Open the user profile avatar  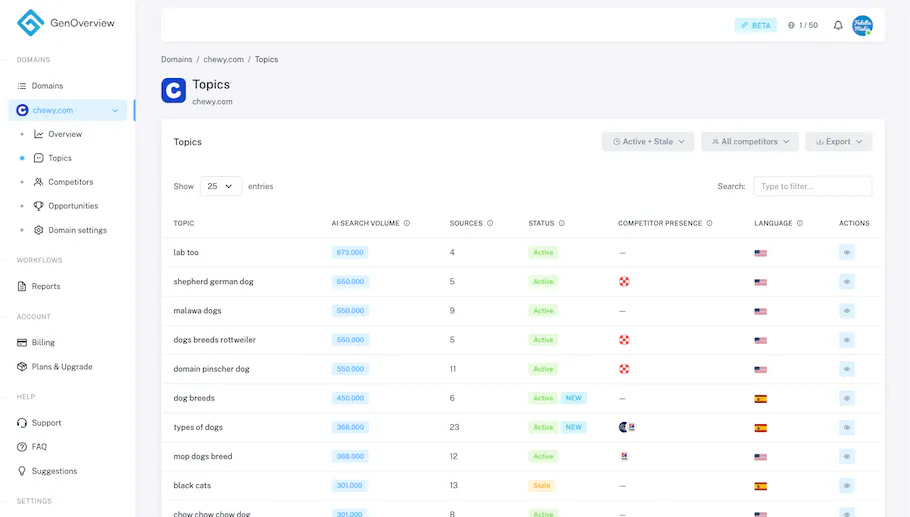[862, 26]
